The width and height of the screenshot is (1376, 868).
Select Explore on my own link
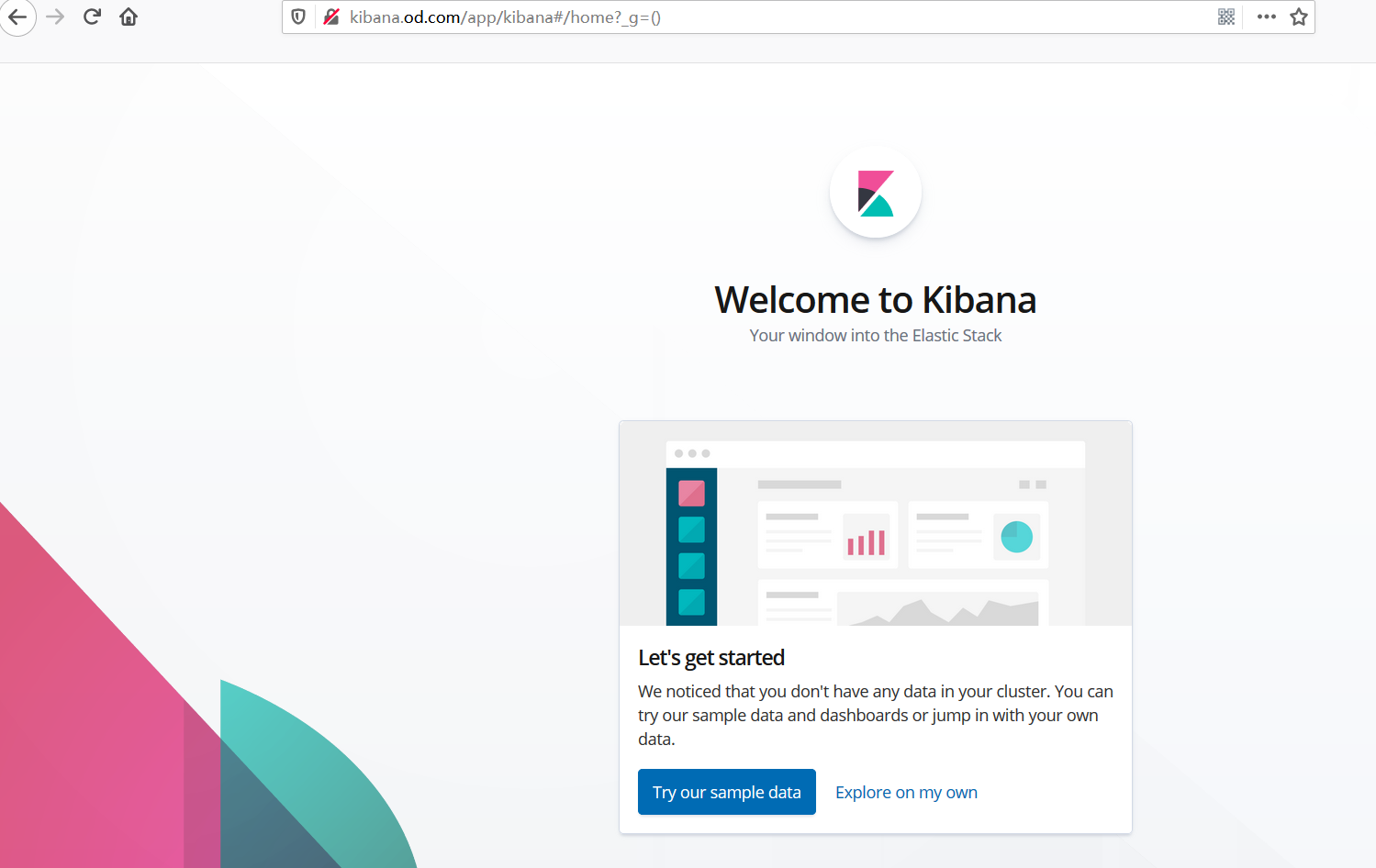(906, 792)
